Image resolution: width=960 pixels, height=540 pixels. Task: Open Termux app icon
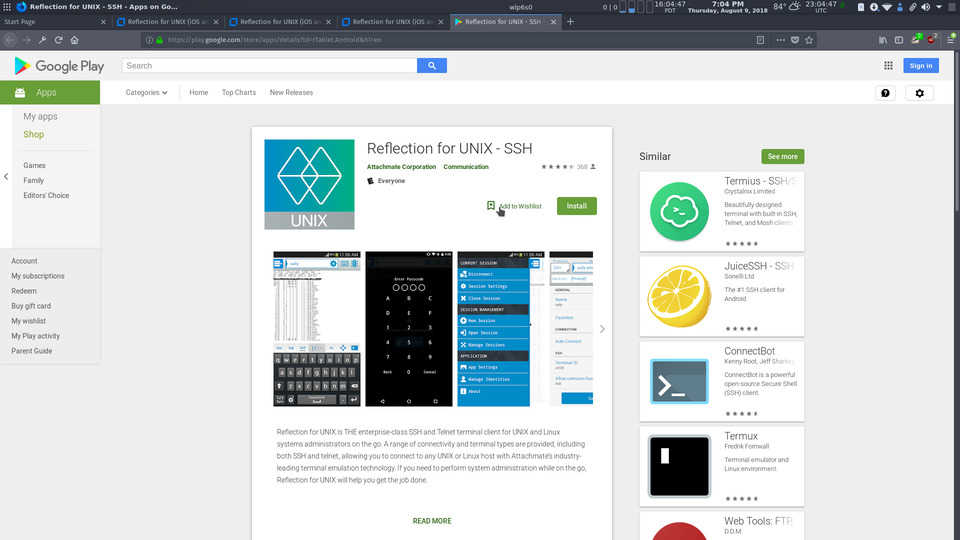679,466
